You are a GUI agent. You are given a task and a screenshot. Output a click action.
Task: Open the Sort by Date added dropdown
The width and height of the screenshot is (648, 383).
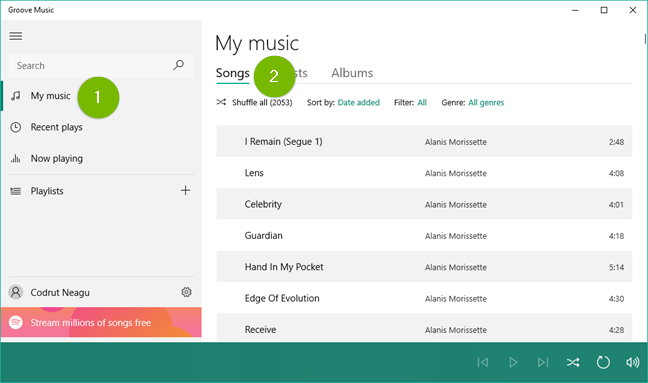point(359,102)
